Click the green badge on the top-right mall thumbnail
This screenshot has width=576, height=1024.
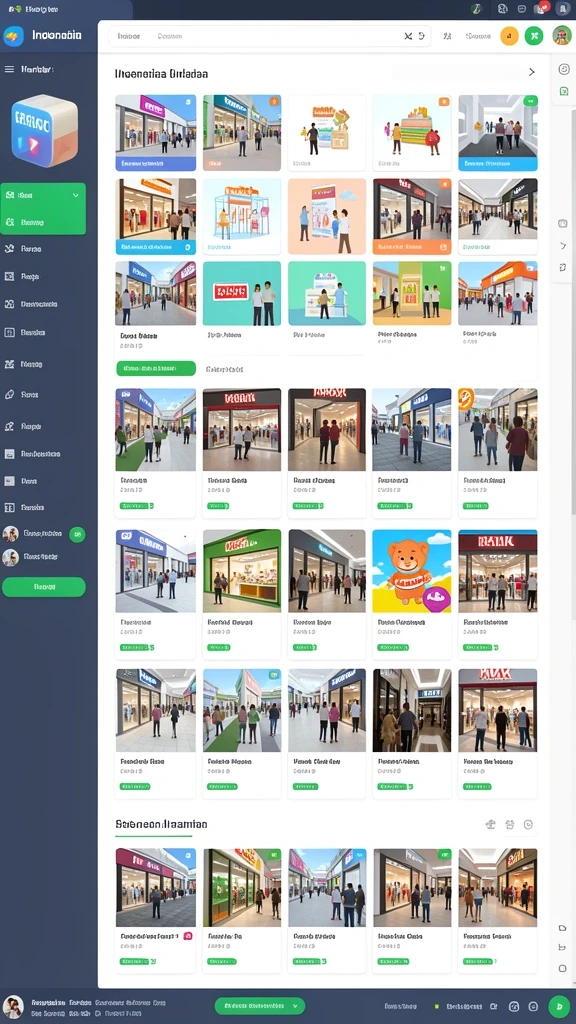[x=530, y=101]
